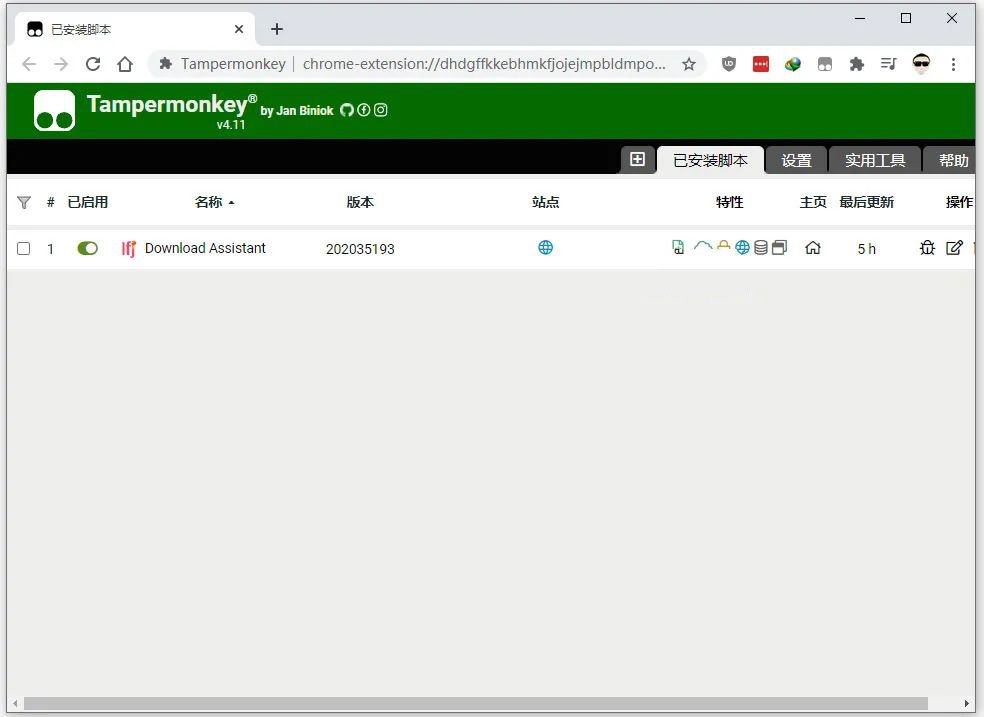Sort by 版本 column header

point(360,202)
